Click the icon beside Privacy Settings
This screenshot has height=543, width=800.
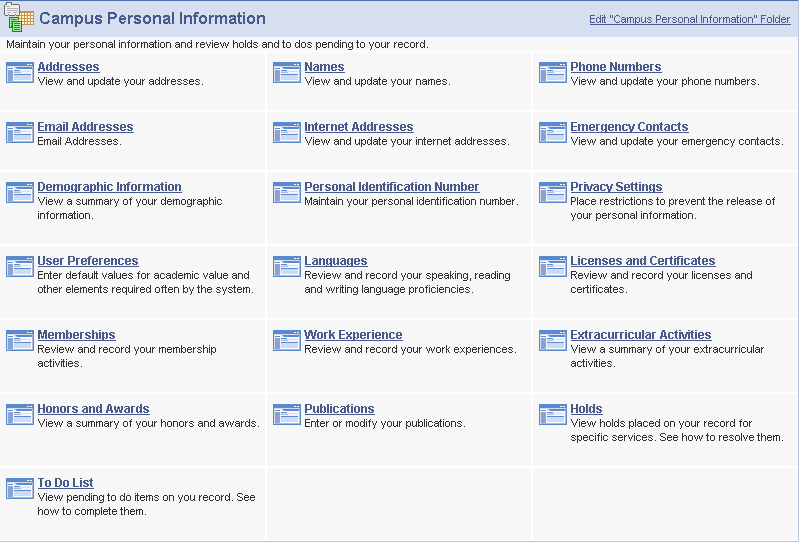(553, 192)
